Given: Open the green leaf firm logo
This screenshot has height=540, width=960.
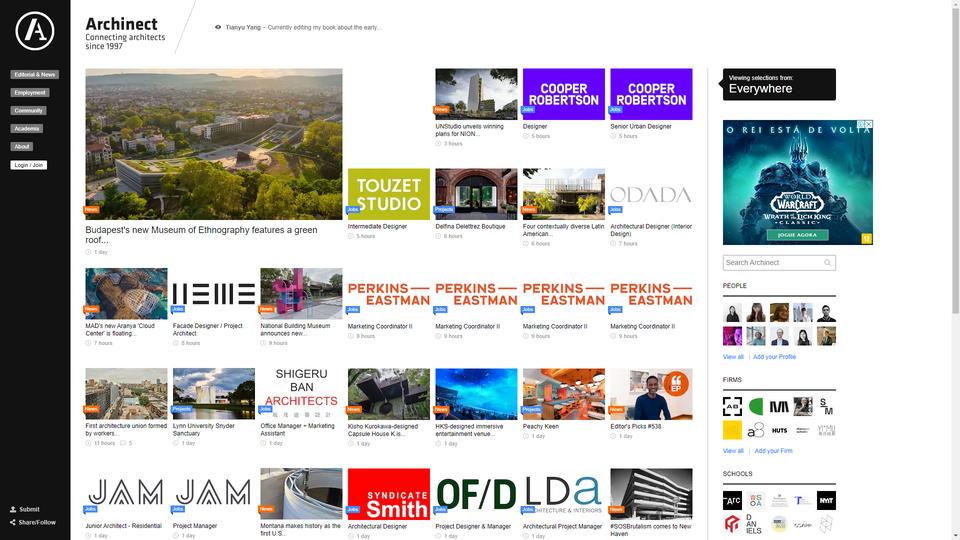Looking at the screenshot, I should tap(756, 406).
